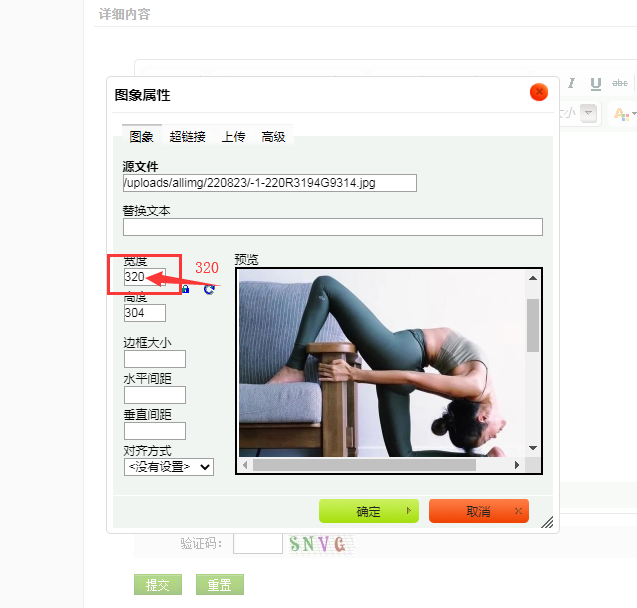Switch to the 上传 tab
The image size is (637, 608).
[x=234, y=136]
